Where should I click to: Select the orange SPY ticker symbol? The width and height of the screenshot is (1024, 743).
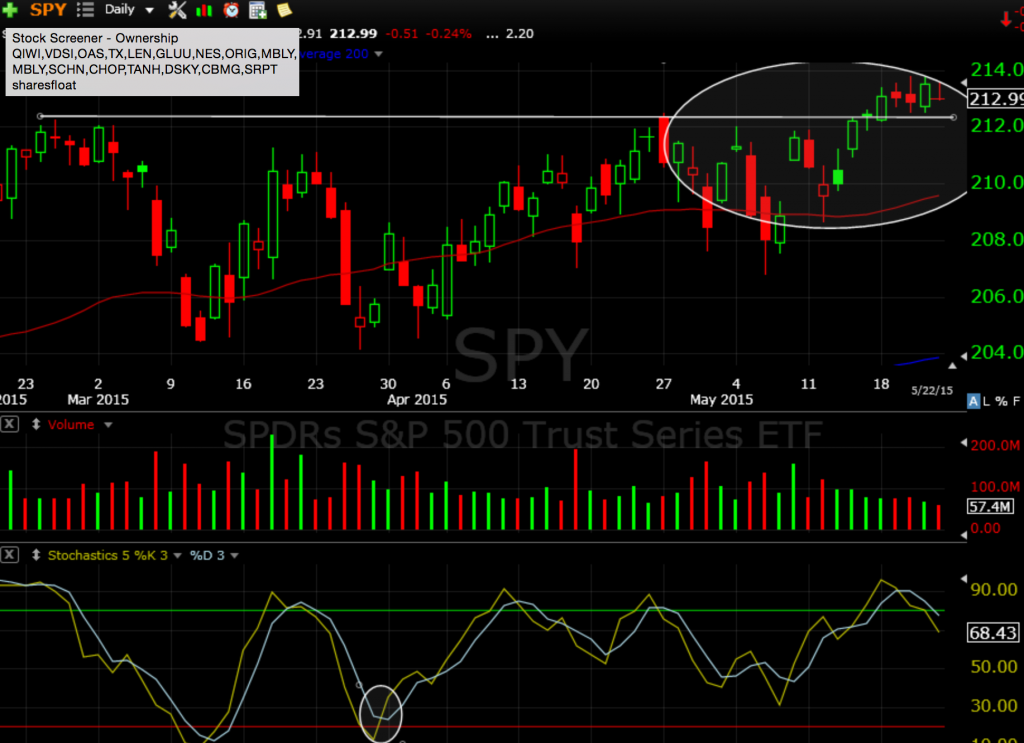(x=48, y=10)
